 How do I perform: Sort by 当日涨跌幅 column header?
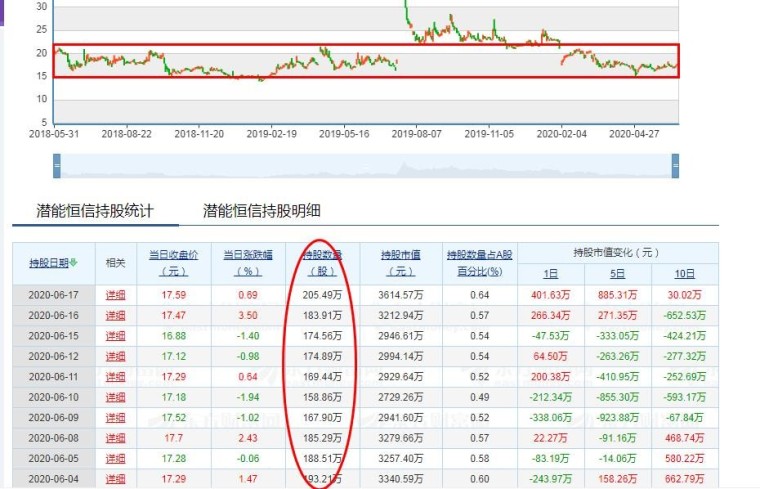pyautogui.click(x=248, y=263)
